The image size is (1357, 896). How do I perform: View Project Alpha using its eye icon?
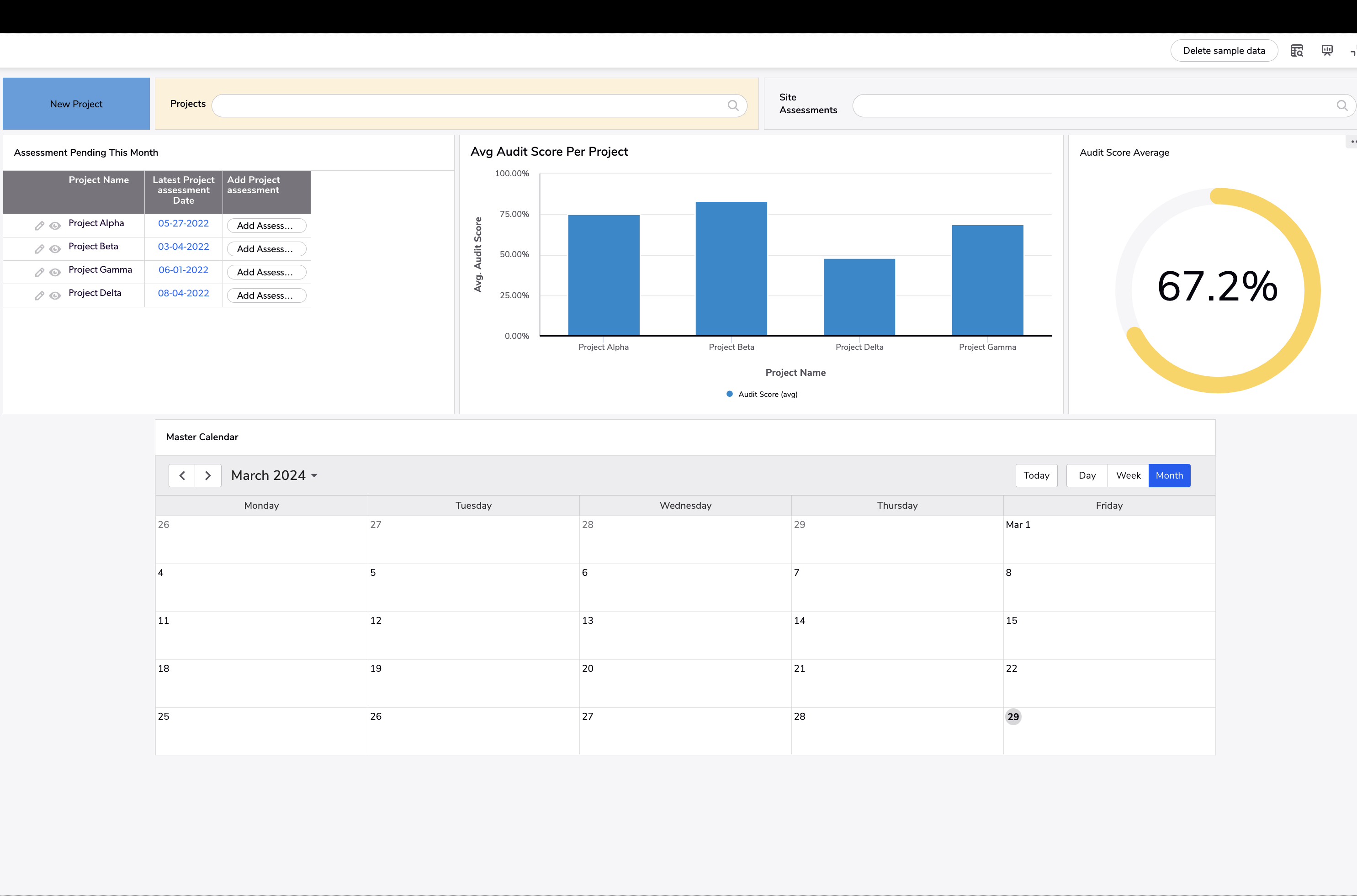(55, 225)
